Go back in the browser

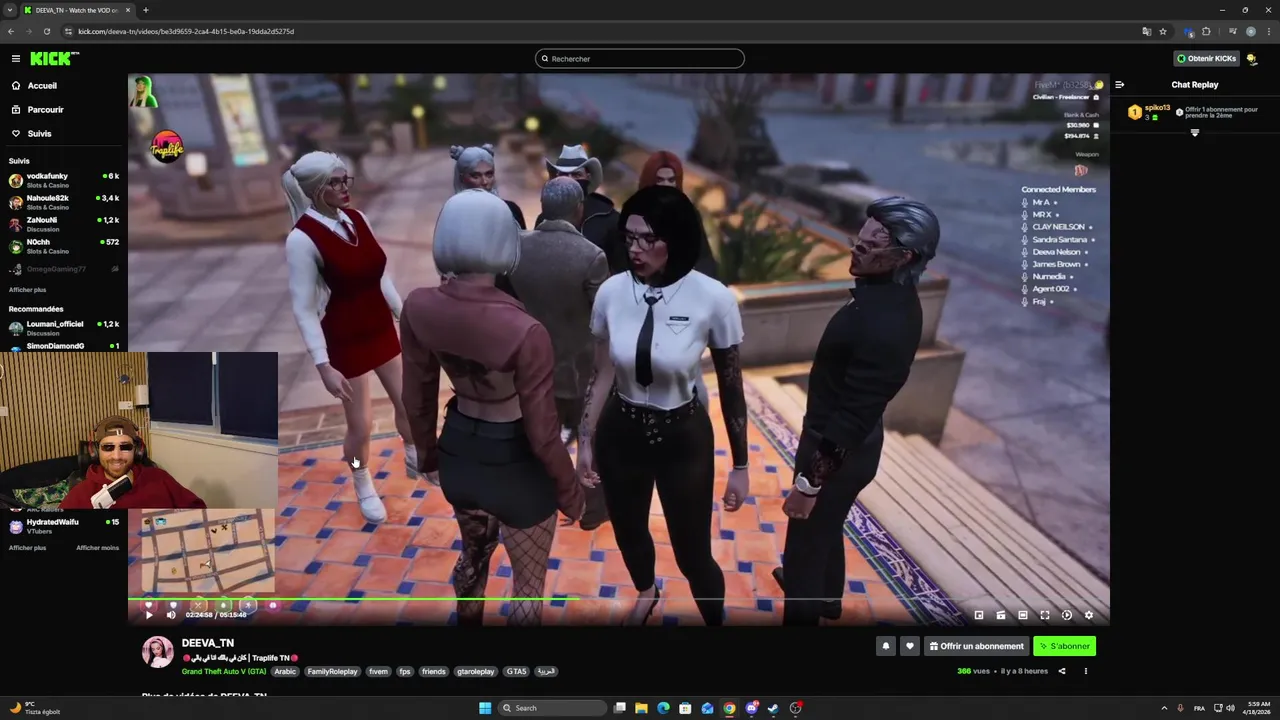11,31
